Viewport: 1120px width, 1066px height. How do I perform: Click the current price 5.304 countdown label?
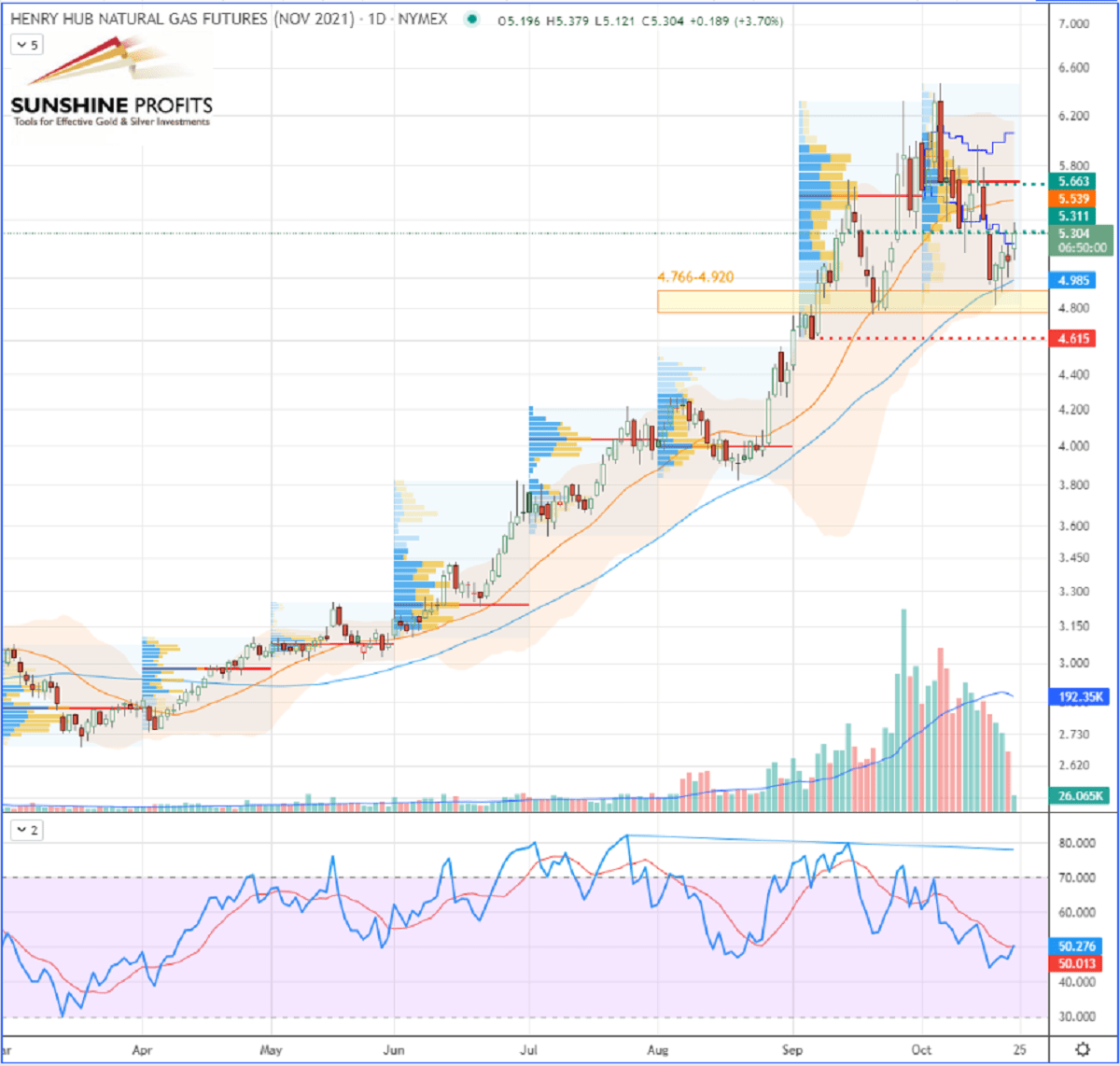1081,241
